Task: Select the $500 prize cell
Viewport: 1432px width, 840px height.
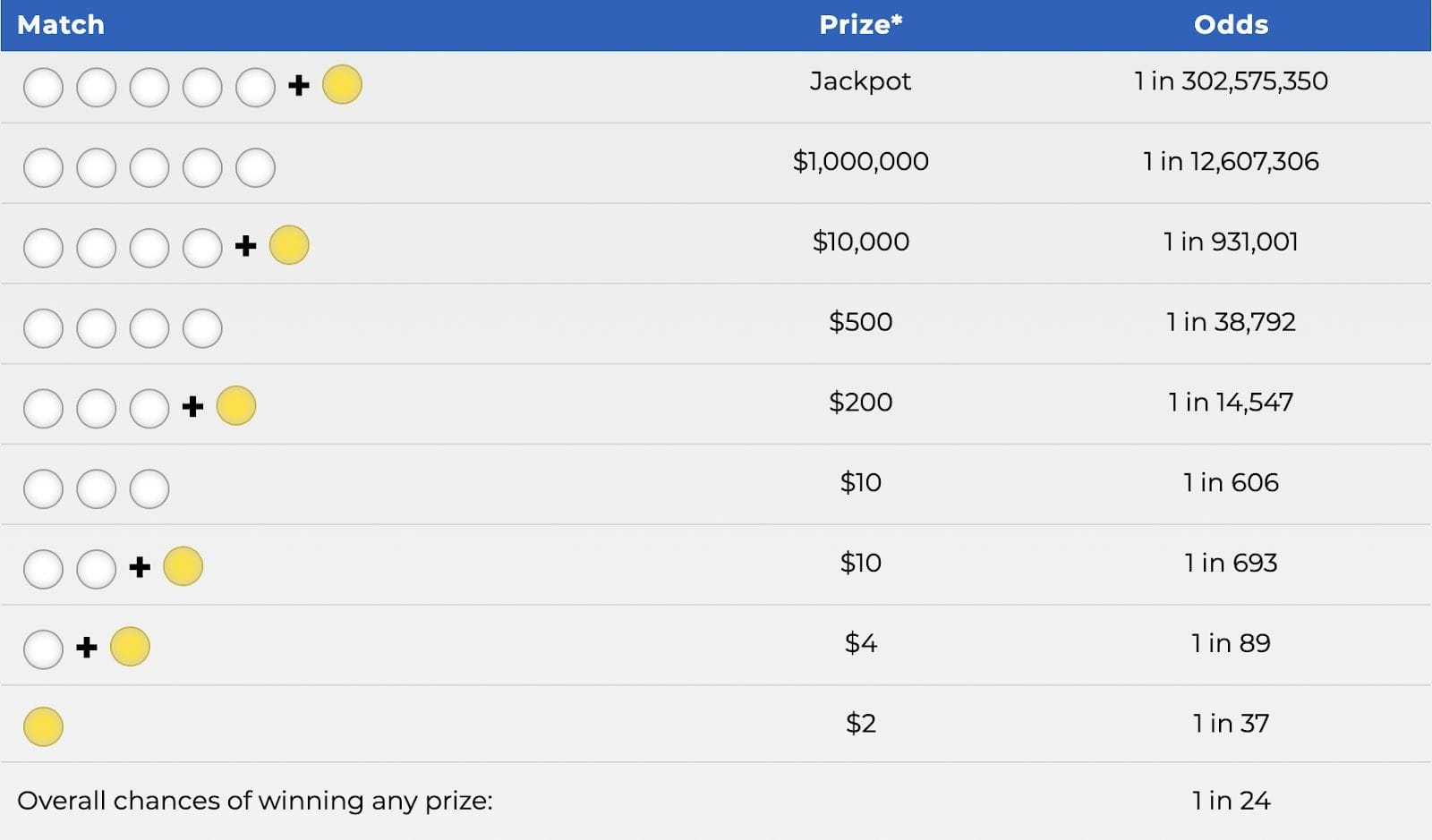Action: point(860,322)
